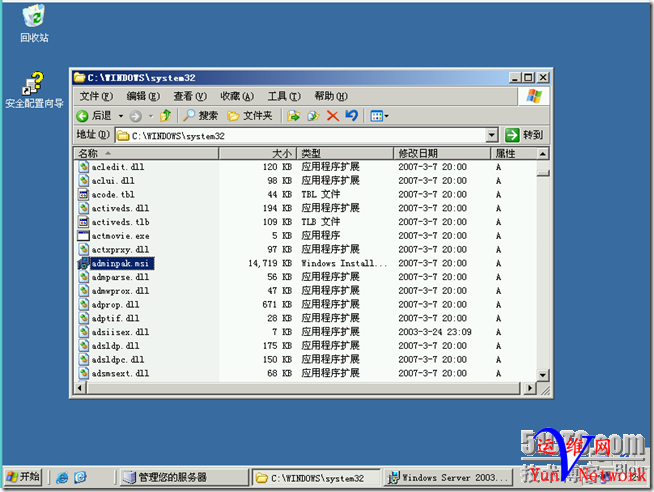Select the adminpak.msi installer icon

[x=83, y=263]
